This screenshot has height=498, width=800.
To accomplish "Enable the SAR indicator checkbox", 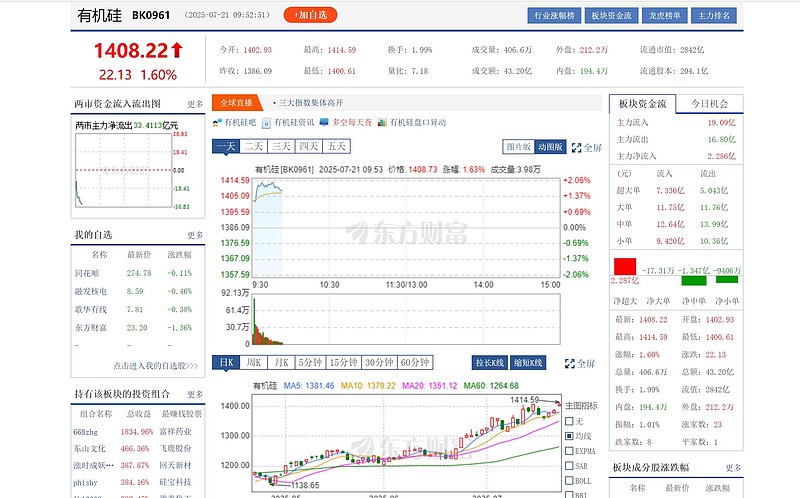I will click(569, 466).
